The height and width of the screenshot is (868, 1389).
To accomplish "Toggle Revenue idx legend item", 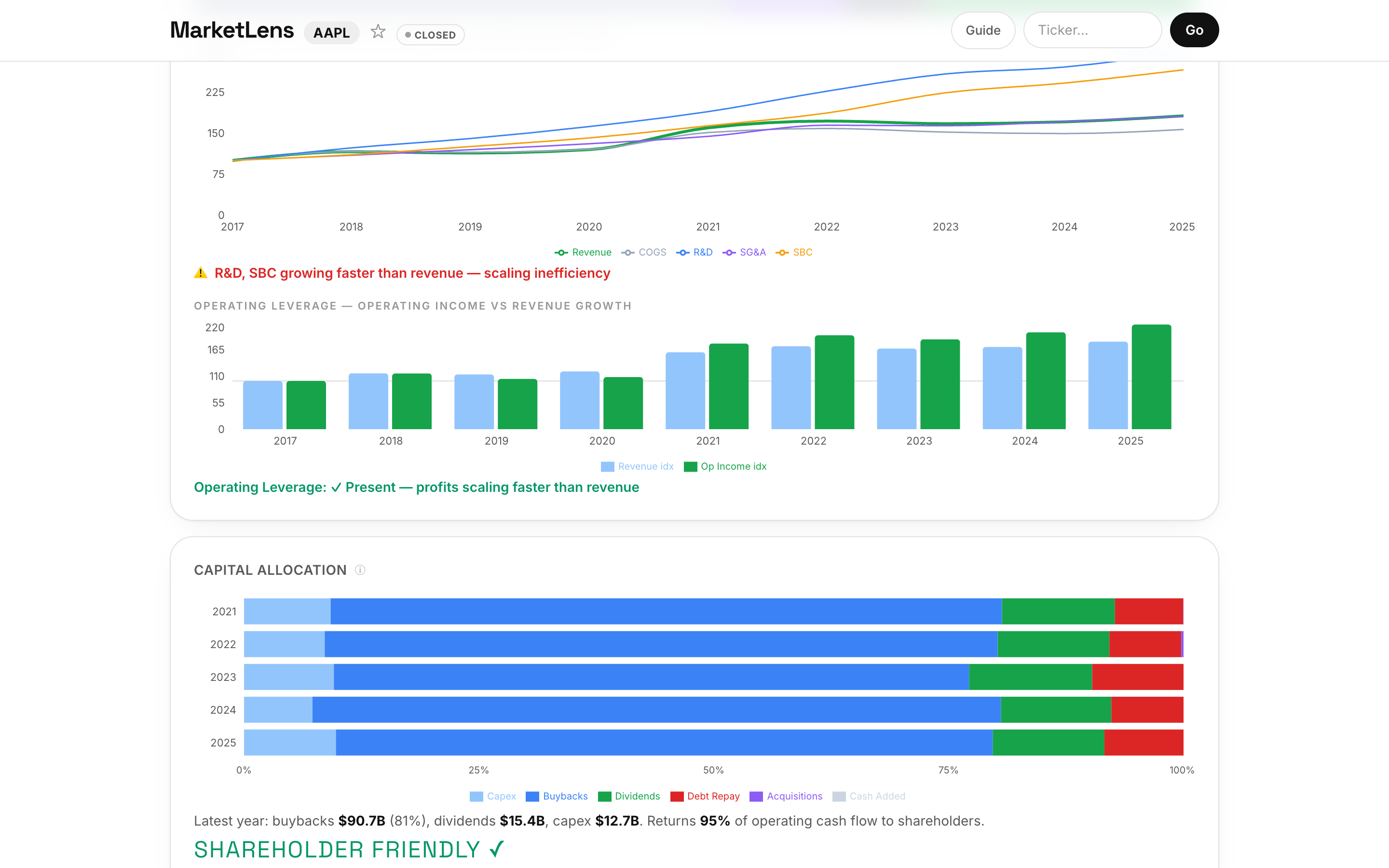I will pyautogui.click(x=637, y=466).
